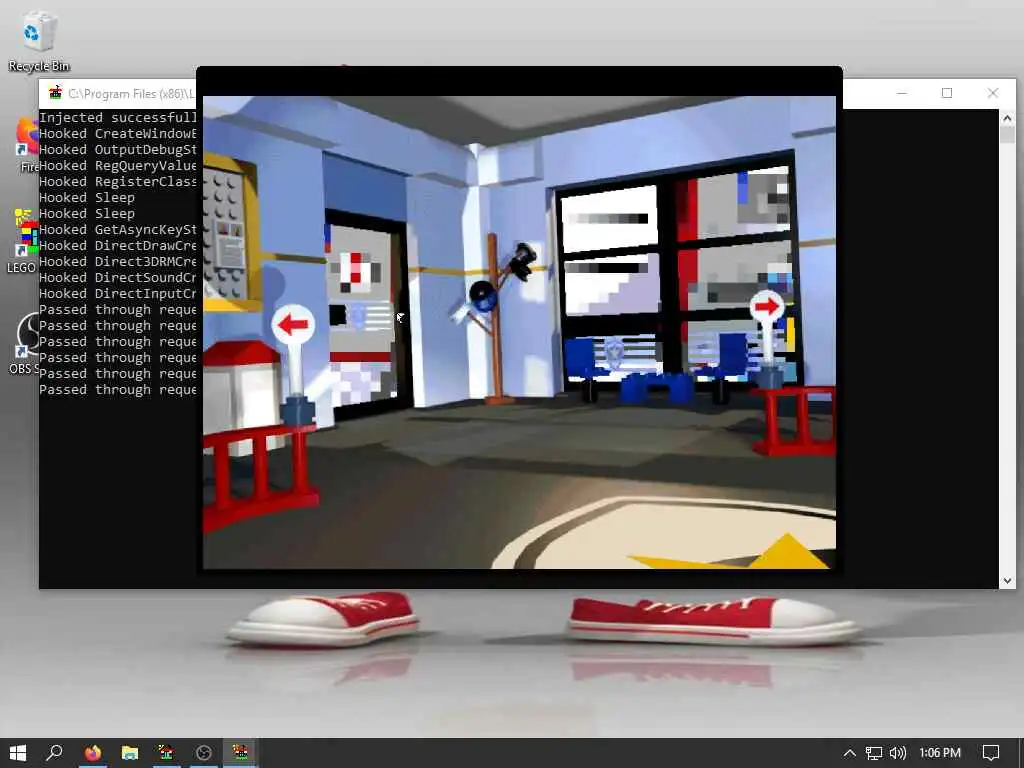
Task: Select the 'Hooked RegisterClass' console line
Action: click(x=118, y=182)
